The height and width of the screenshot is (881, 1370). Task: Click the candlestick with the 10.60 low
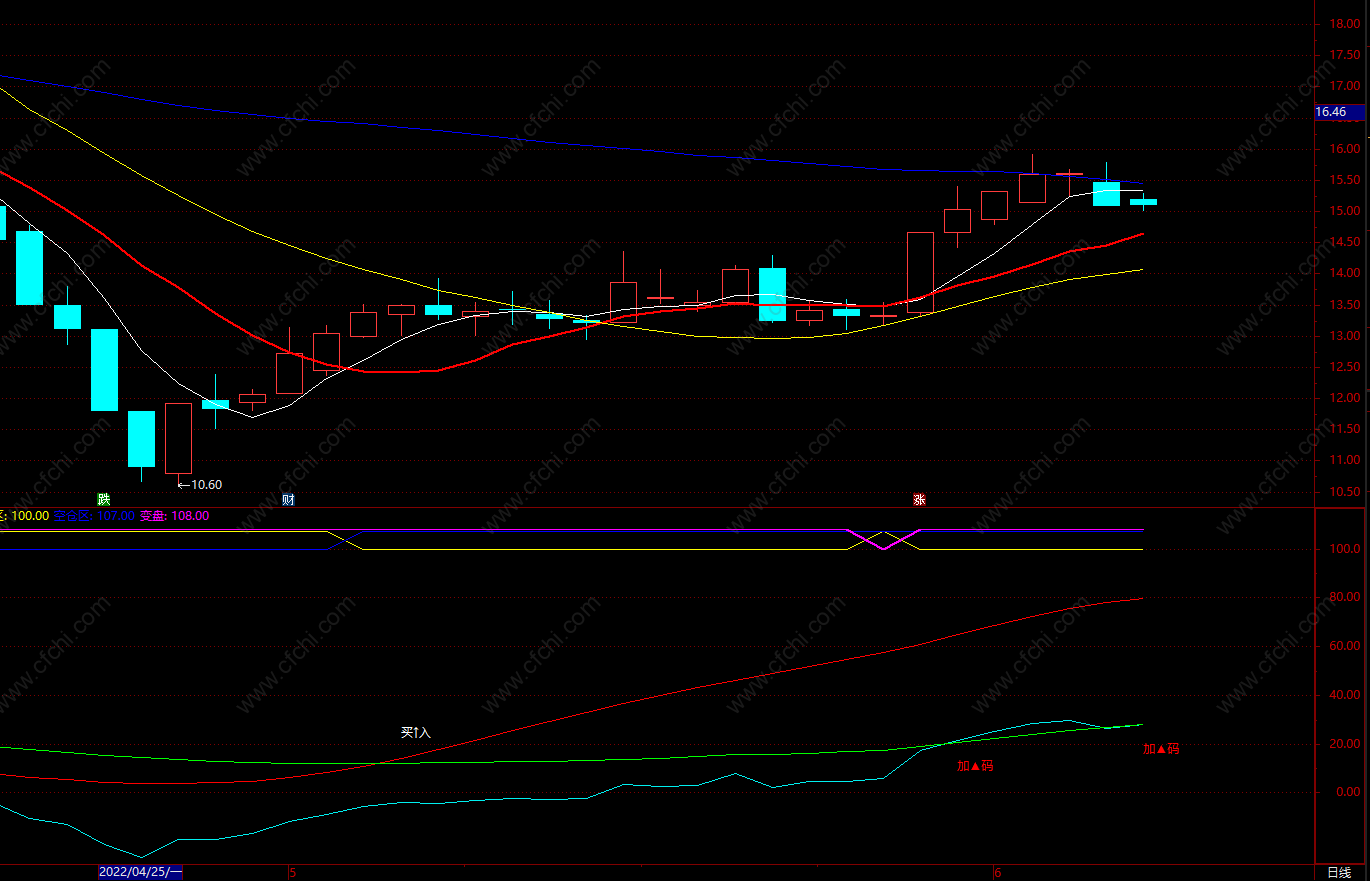pos(178,438)
